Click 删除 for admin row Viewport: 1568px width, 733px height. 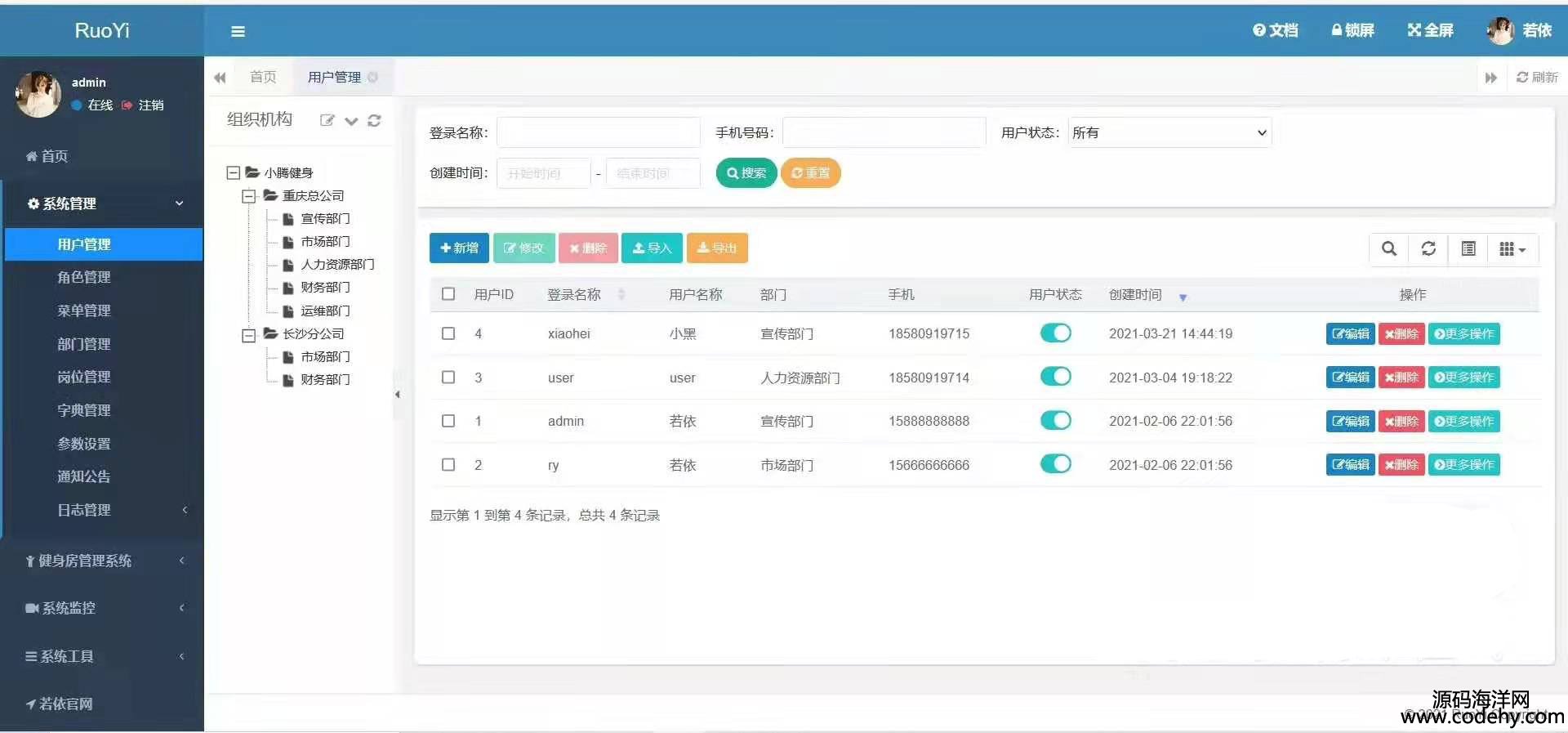click(1401, 421)
